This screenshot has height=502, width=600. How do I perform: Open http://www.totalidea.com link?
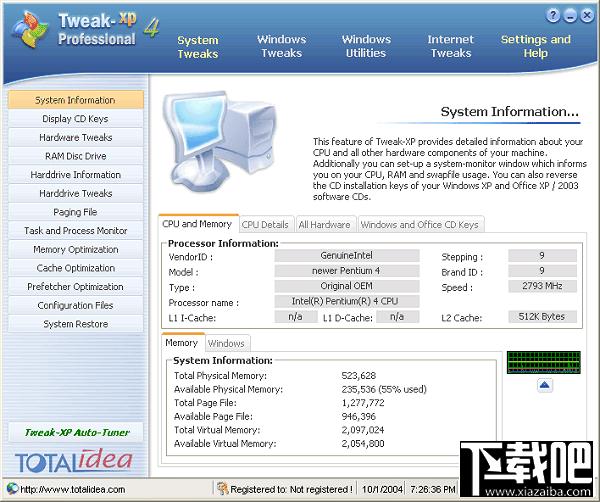click(72, 489)
